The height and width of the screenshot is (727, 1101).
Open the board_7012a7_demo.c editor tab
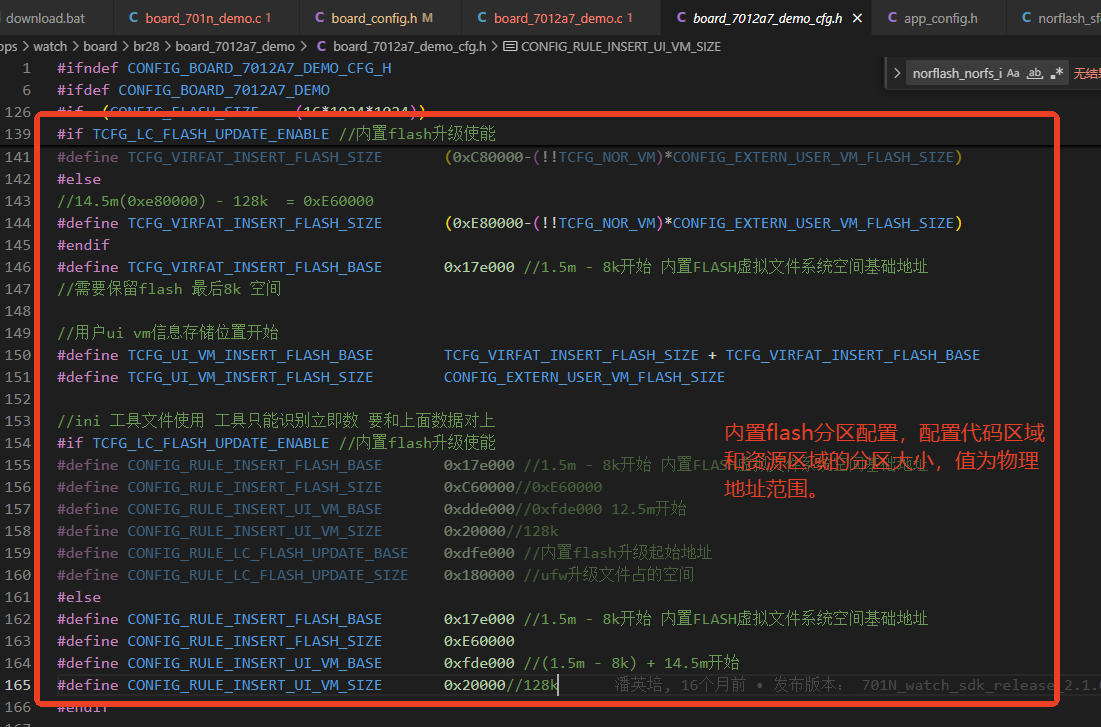point(560,18)
